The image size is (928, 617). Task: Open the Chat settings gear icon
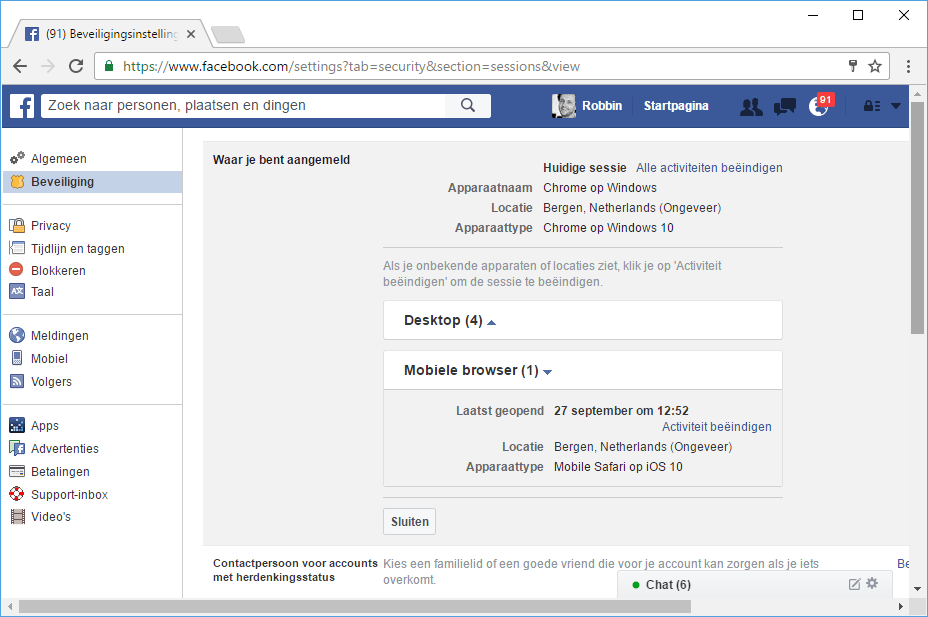click(871, 584)
